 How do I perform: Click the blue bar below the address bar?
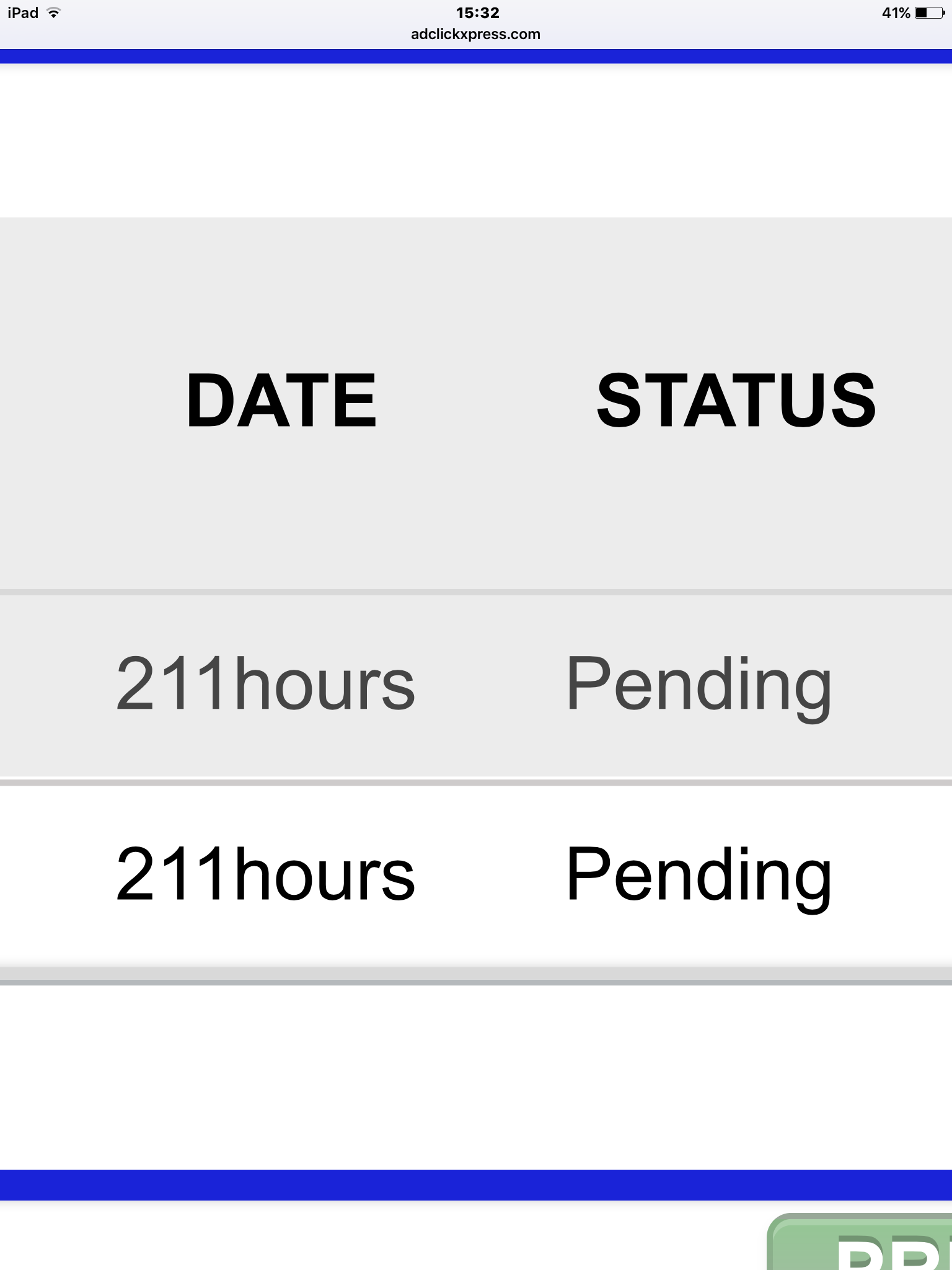[x=475, y=56]
